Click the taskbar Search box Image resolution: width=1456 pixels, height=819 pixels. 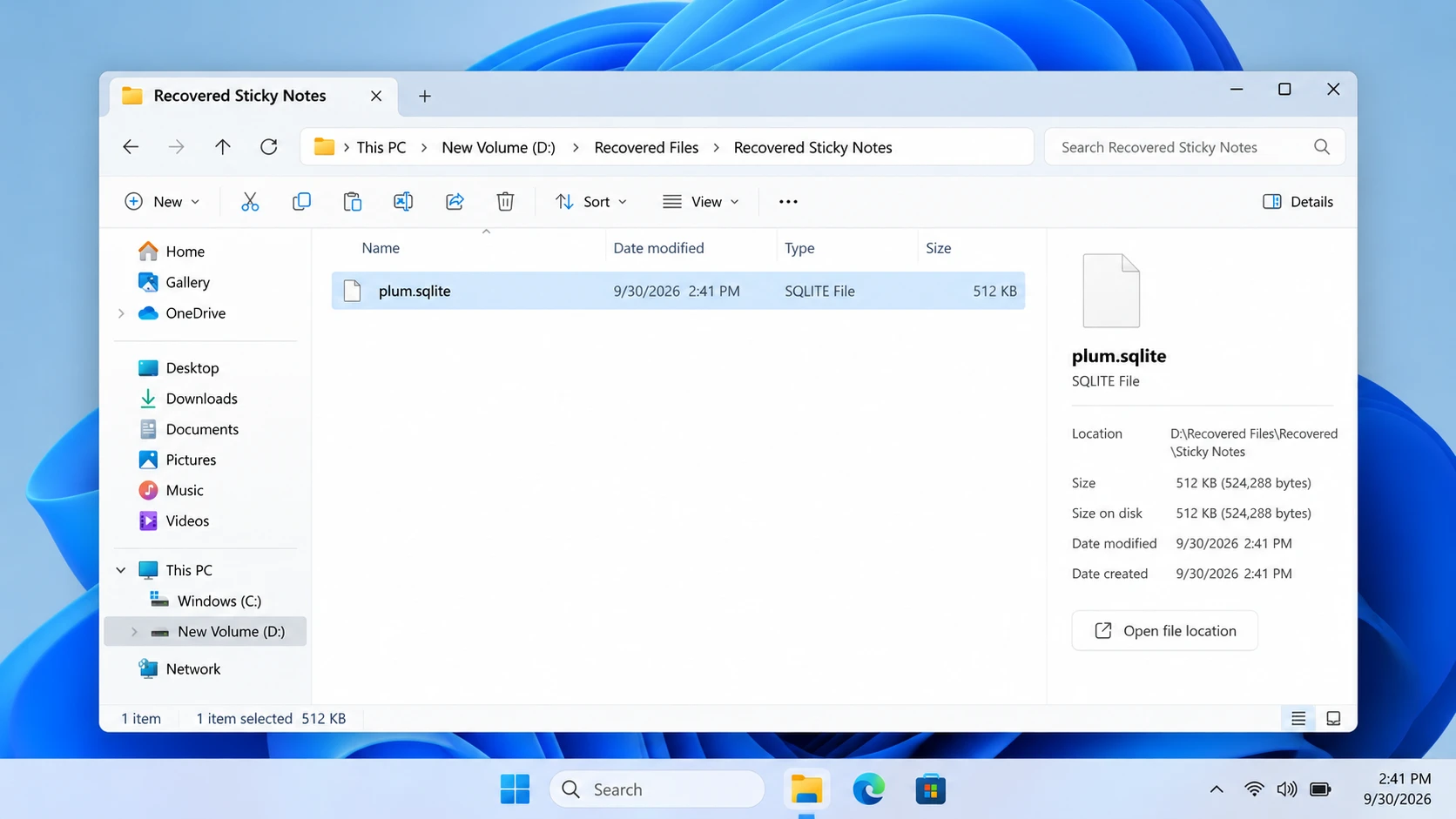pos(657,789)
